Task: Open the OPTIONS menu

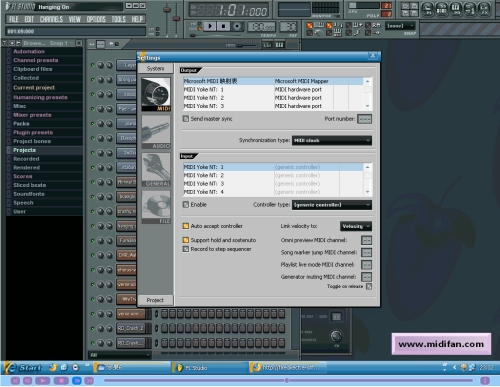Action: click(96, 19)
